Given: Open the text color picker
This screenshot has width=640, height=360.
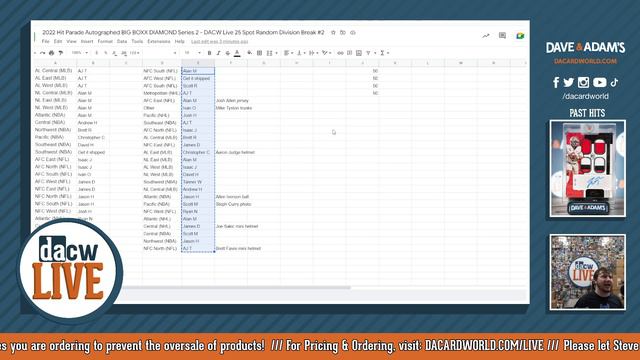Looking at the screenshot, I should (x=237, y=53).
